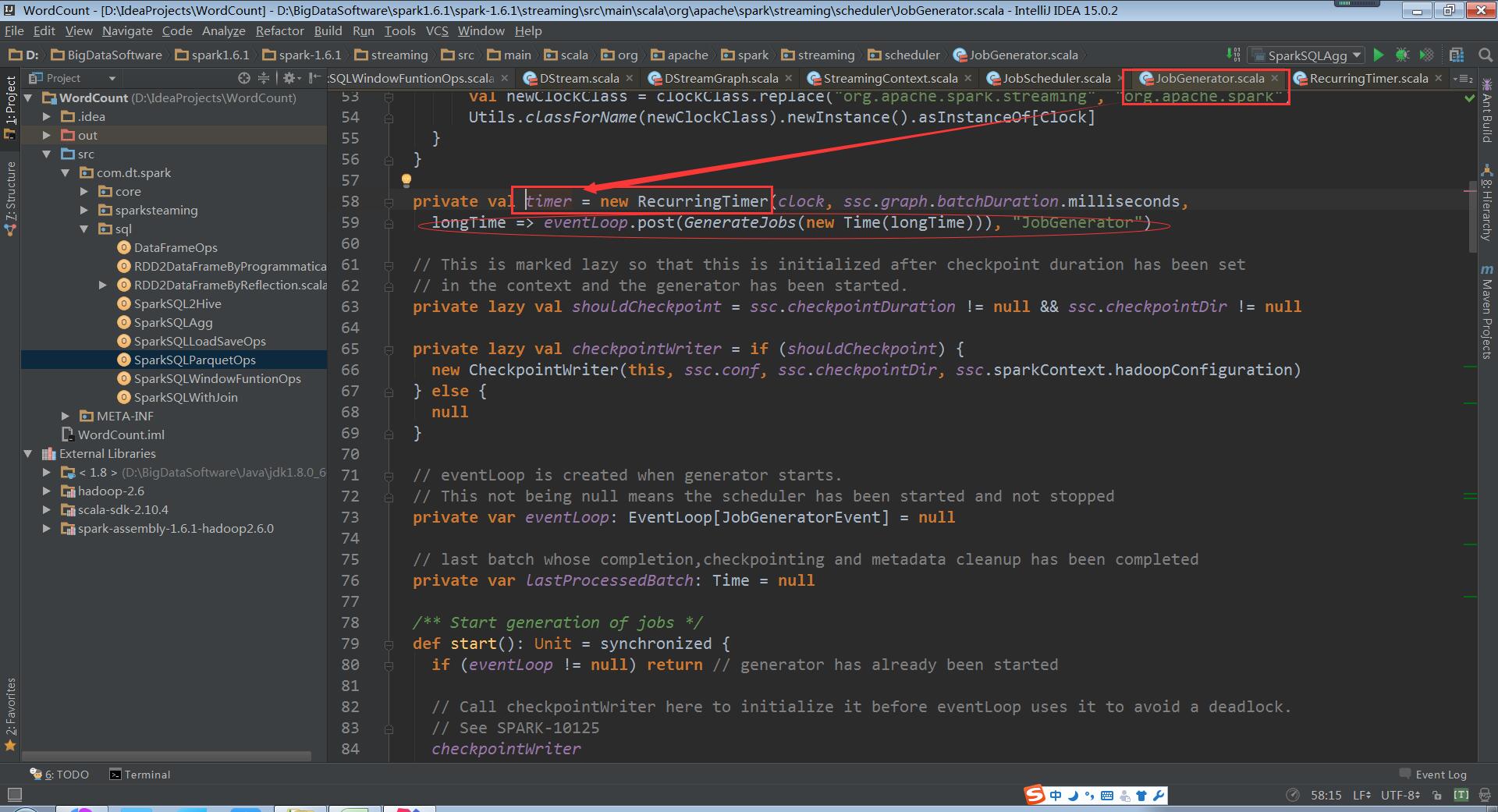Collapse all in Project panel
This screenshot has height=812, width=1498.
[264, 78]
